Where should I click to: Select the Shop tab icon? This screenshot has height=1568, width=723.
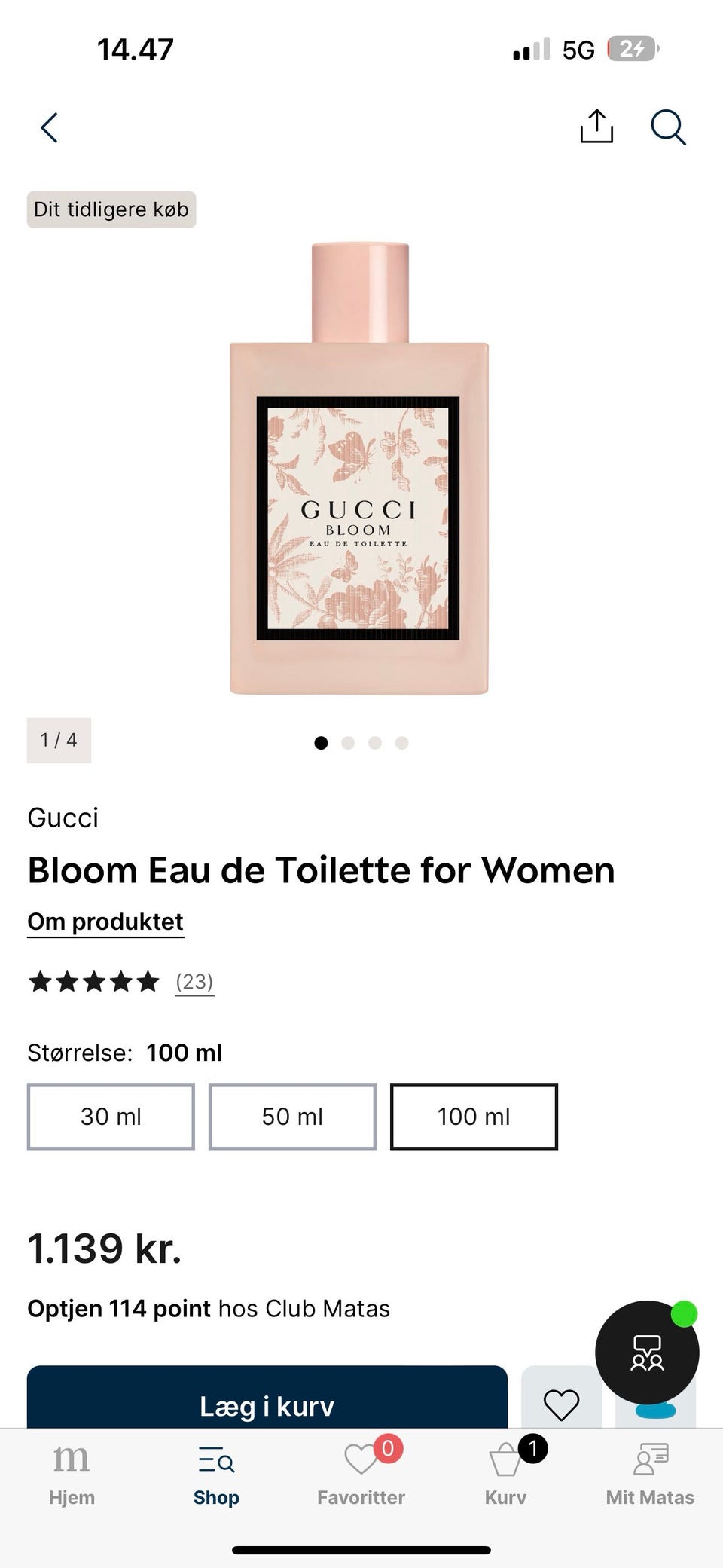coord(216,1474)
